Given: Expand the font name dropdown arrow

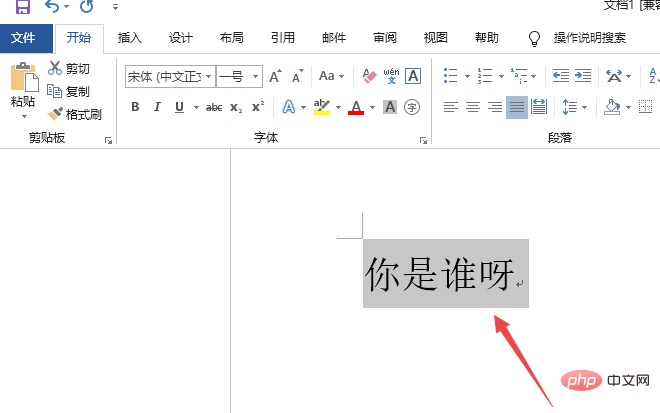Looking at the screenshot, I should coord(209,77).
